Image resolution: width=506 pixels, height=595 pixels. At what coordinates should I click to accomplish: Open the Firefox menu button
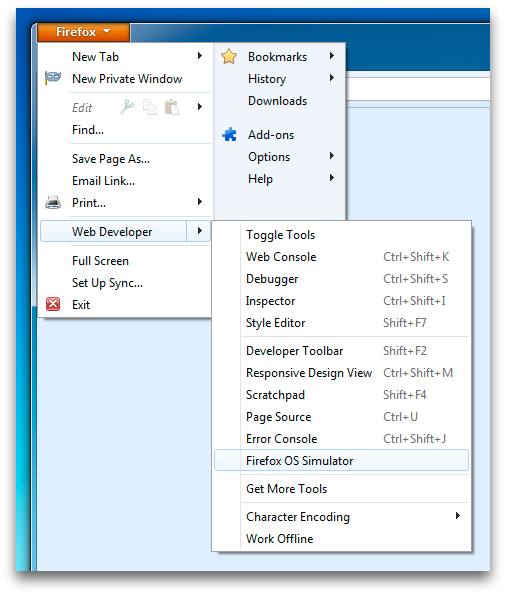(x=83, y=32)
